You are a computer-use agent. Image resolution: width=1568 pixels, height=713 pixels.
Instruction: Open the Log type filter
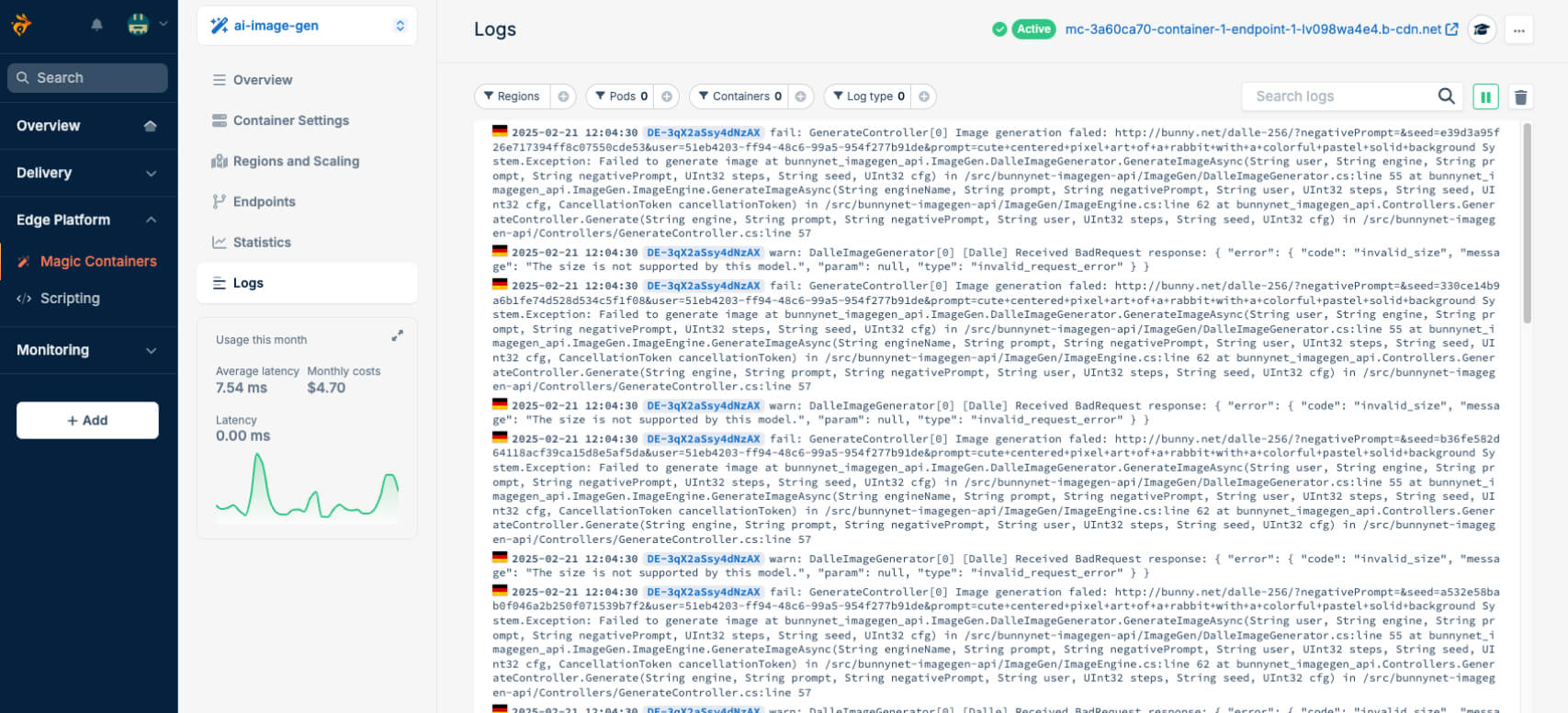pyautogui.click(x=868, y=96)
